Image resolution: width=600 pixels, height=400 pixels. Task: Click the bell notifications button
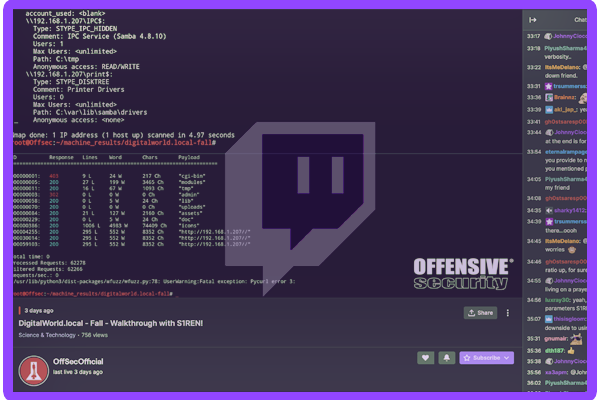[447, 358]
